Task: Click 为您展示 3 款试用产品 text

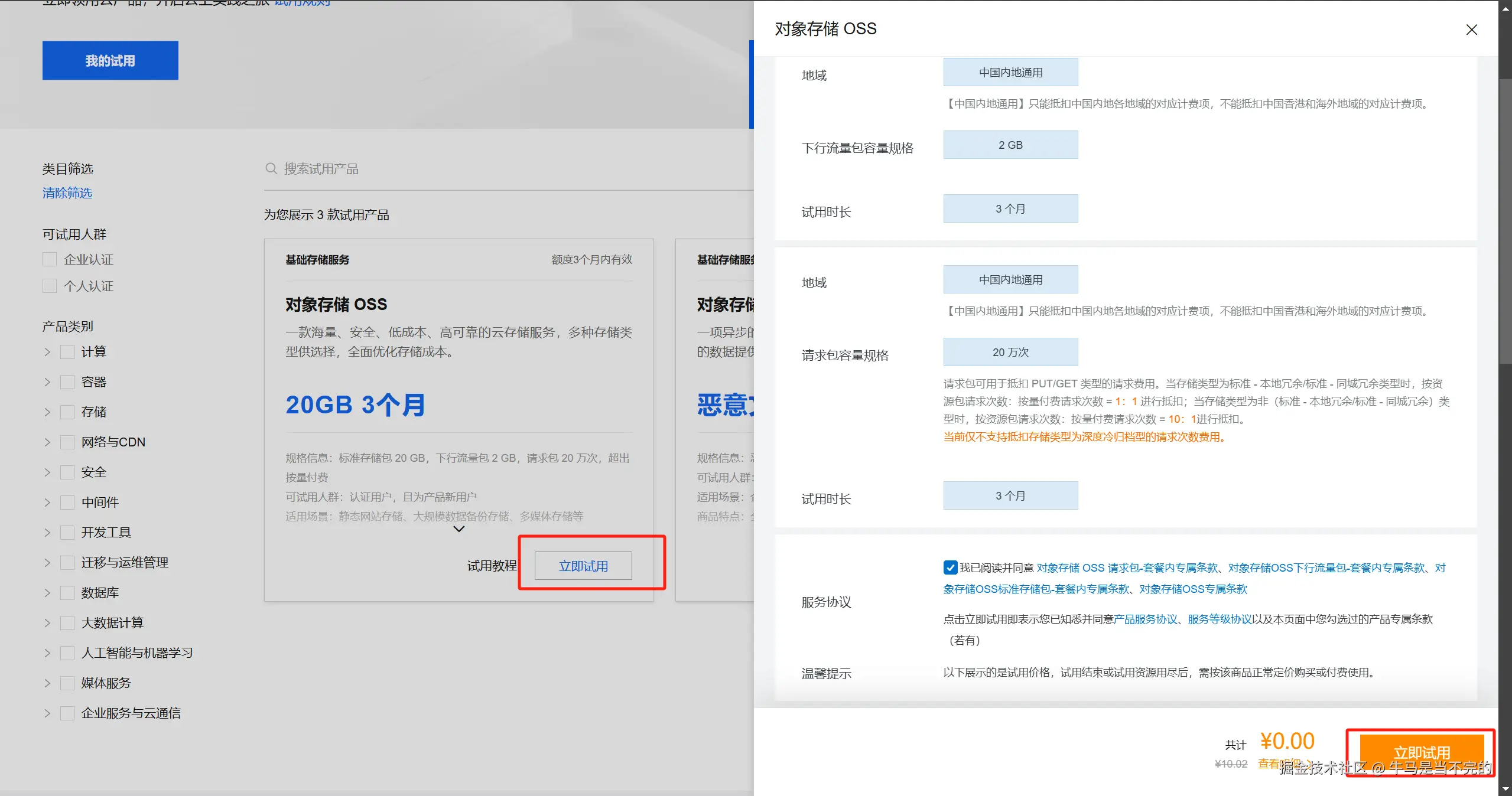Action: tap(326, 215)
